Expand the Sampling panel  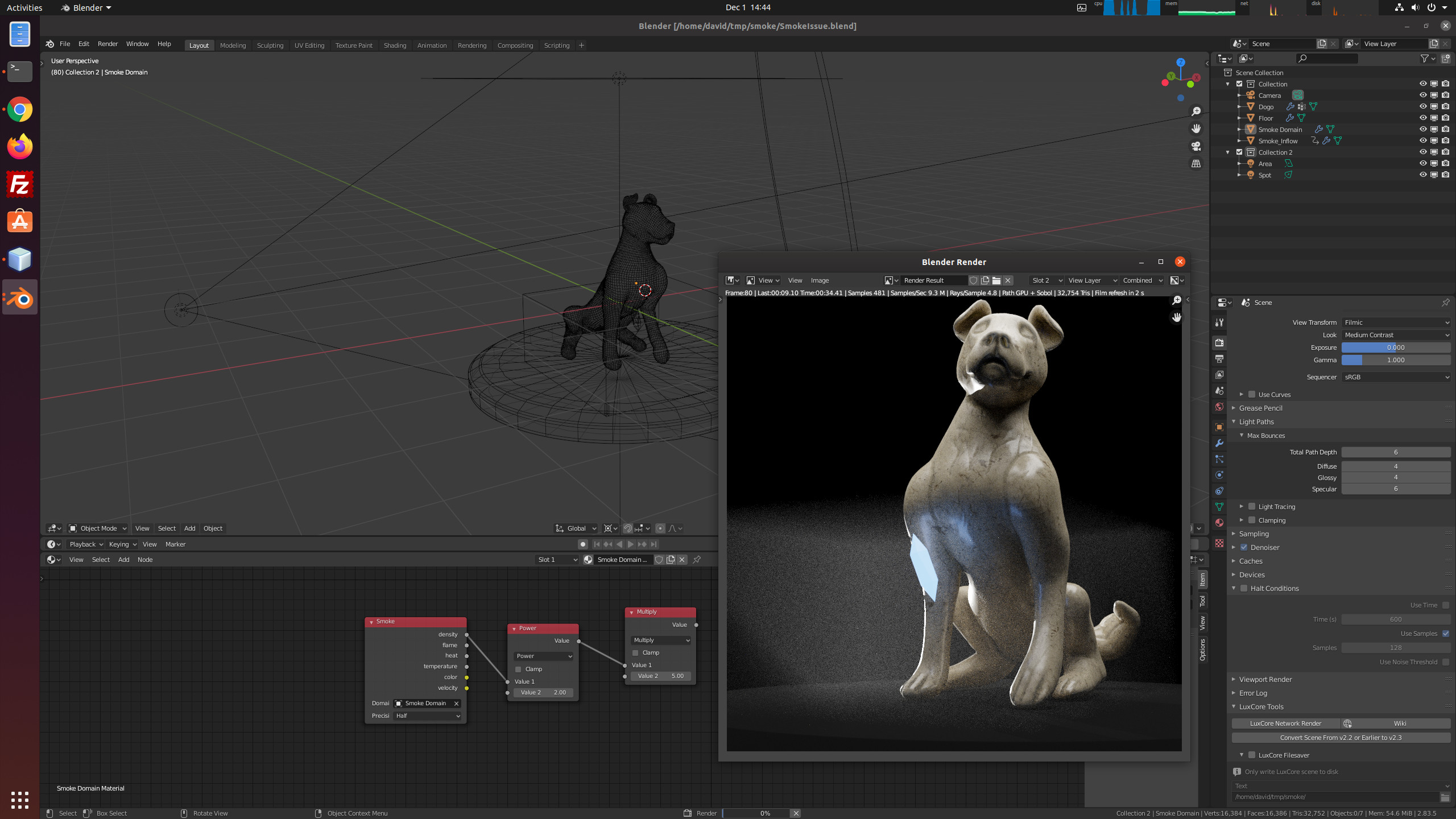pos(1254,533)
